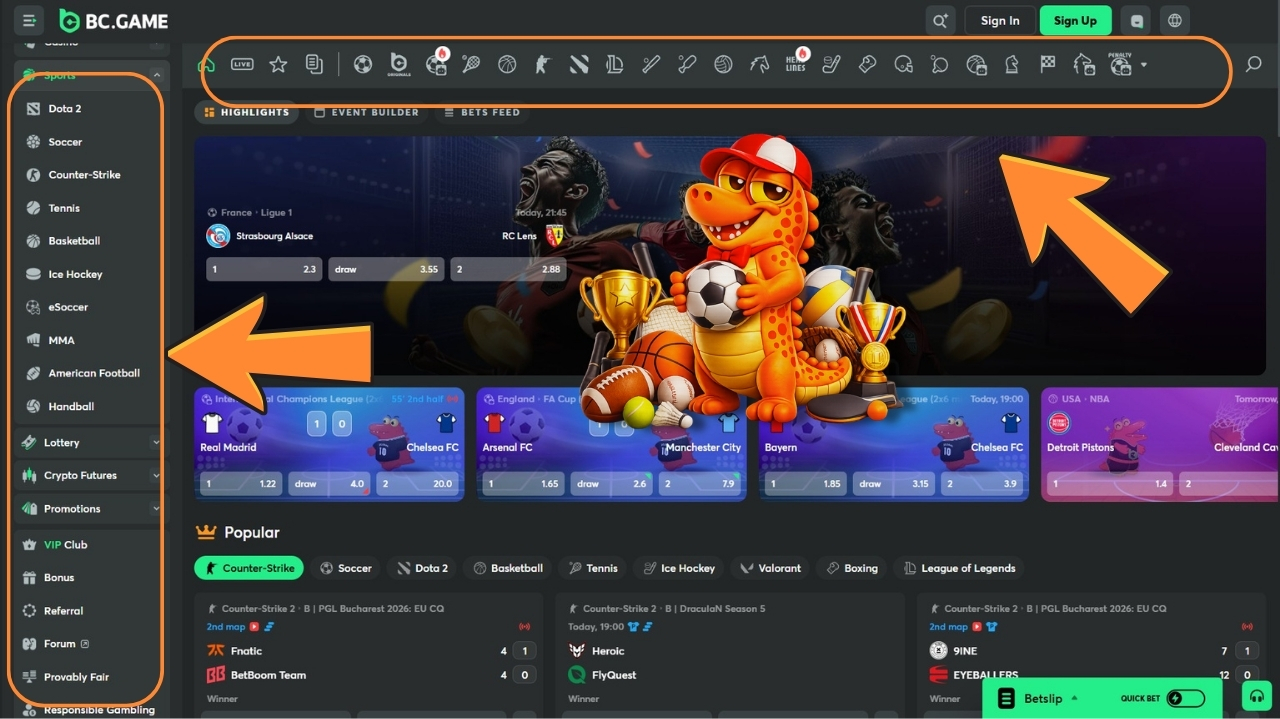Expand the Crypto Futures sidebar section
This screenshot has width=1280, height=719.
(x=156, y=475)
